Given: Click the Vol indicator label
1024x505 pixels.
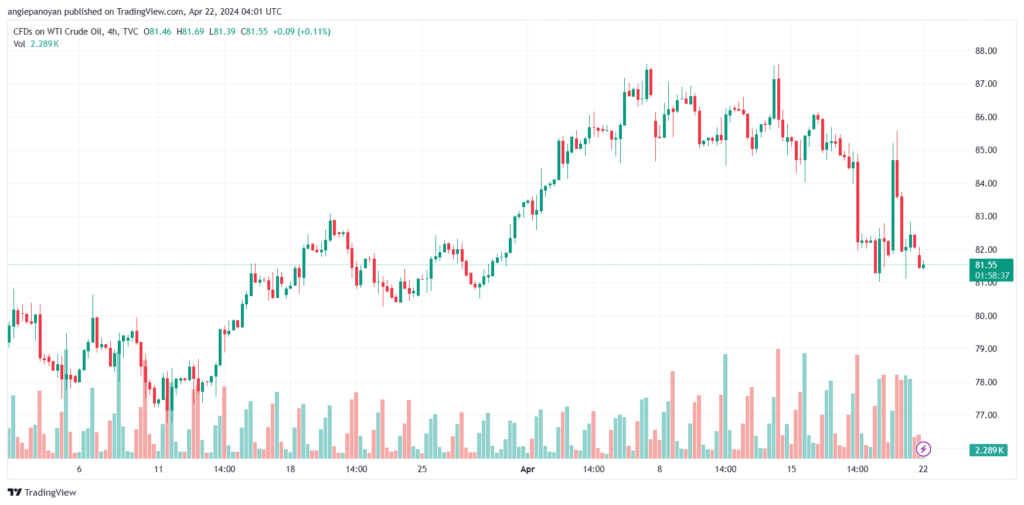Looking at the screenshot, I should (19, 44).
